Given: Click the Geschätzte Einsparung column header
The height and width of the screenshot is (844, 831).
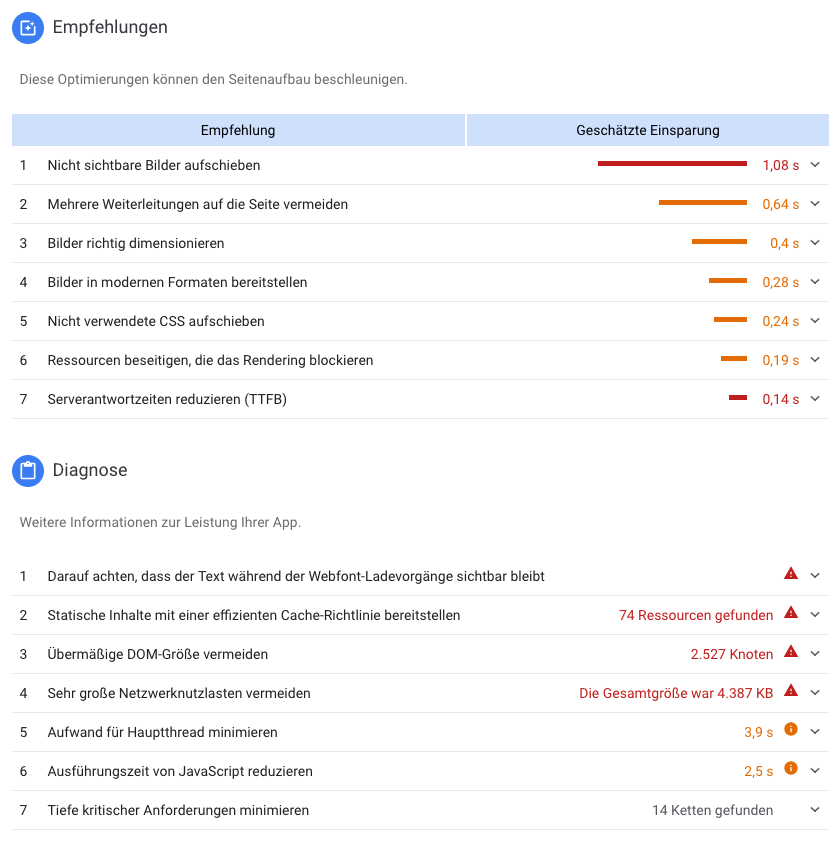Looking at the screenshot, I should [x=647, y=130].
